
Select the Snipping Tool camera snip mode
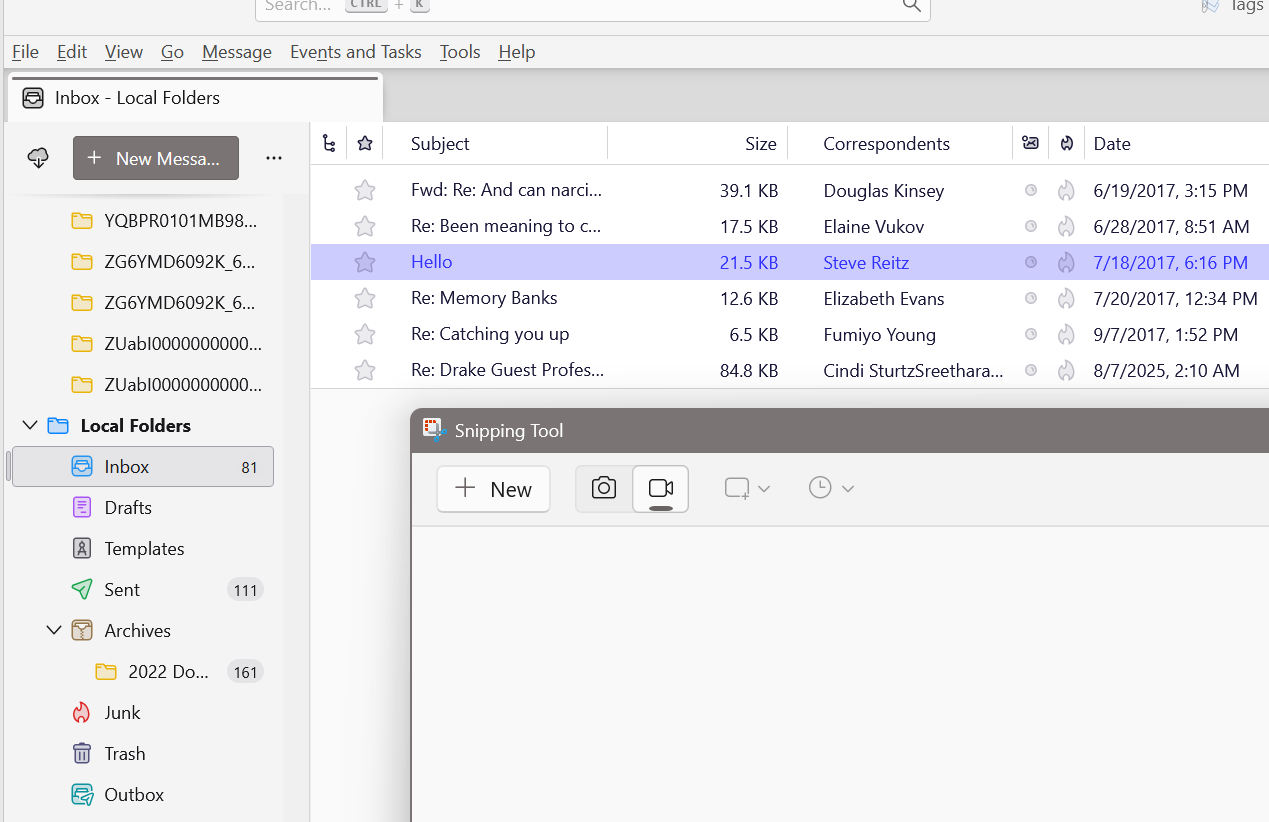tap(604, 489)
